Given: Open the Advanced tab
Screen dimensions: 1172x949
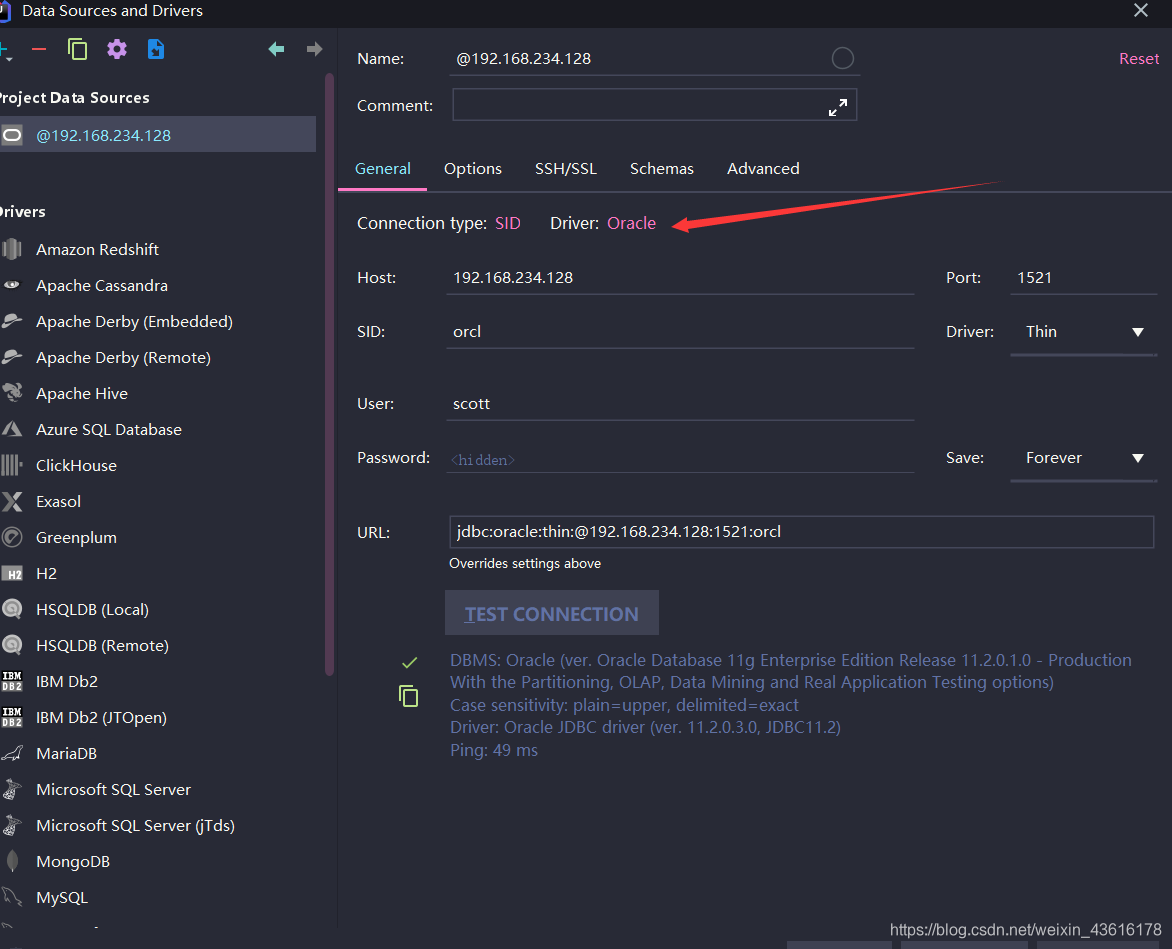Looking at the screenshot, I should point(763,168).
